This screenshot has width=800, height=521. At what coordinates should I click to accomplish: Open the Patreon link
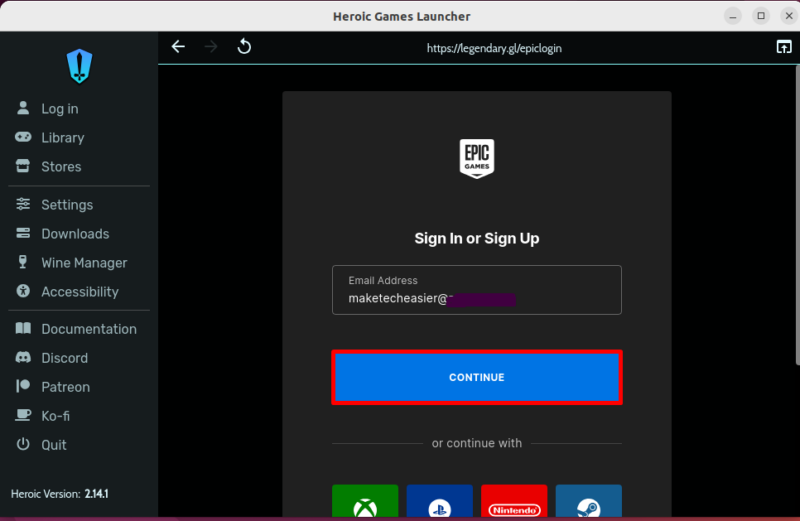[65, 387]
